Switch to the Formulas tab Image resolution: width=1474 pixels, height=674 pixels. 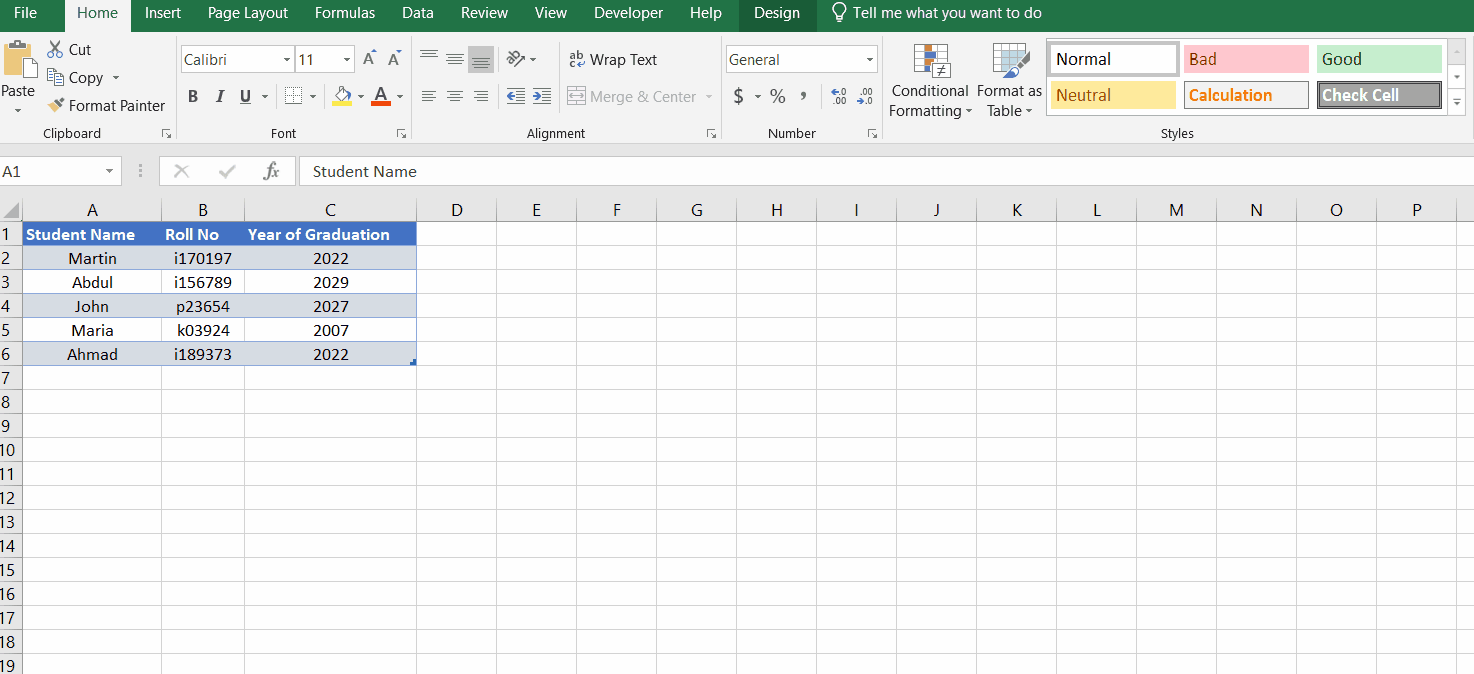pos(345,13)
